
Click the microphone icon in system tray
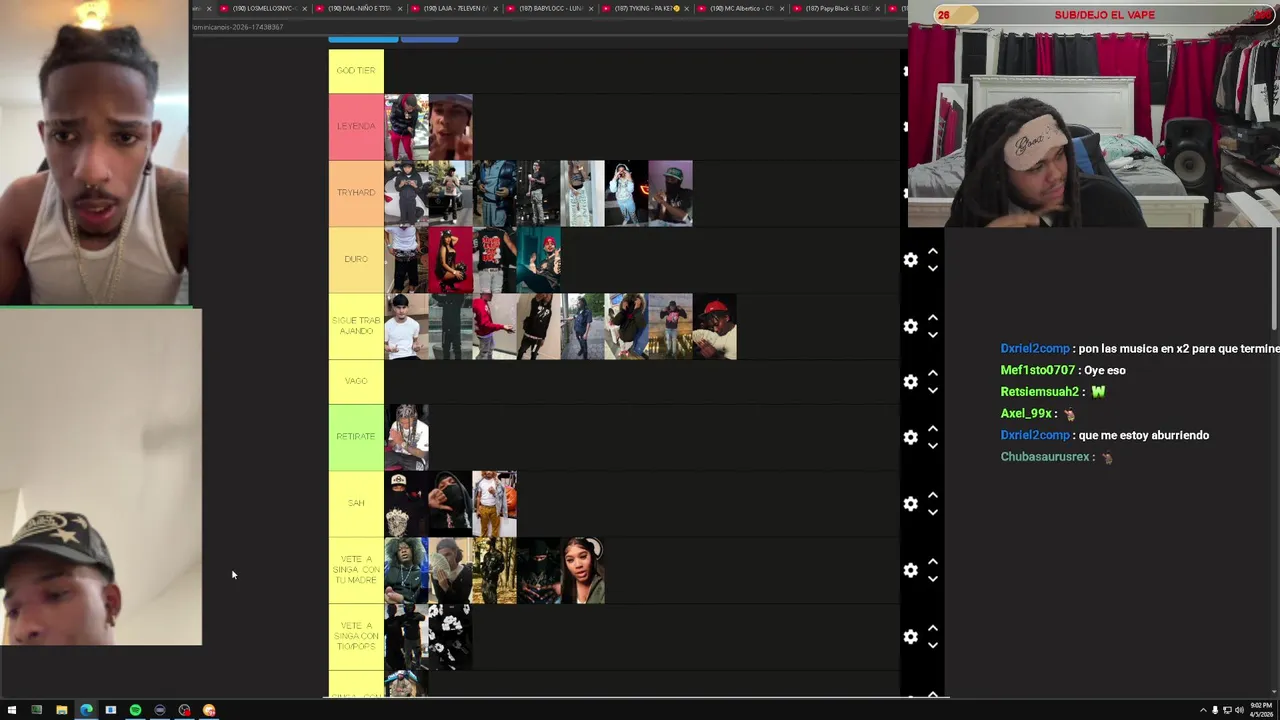point(1215,710)
